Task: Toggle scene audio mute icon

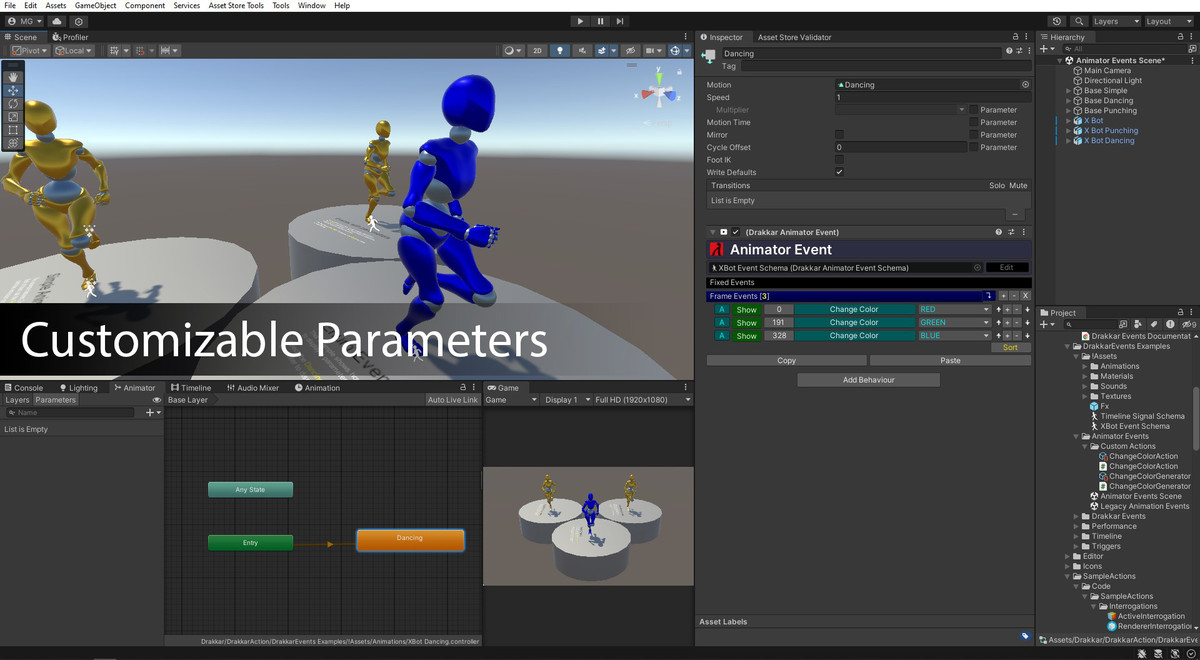Action: [581, 50]
